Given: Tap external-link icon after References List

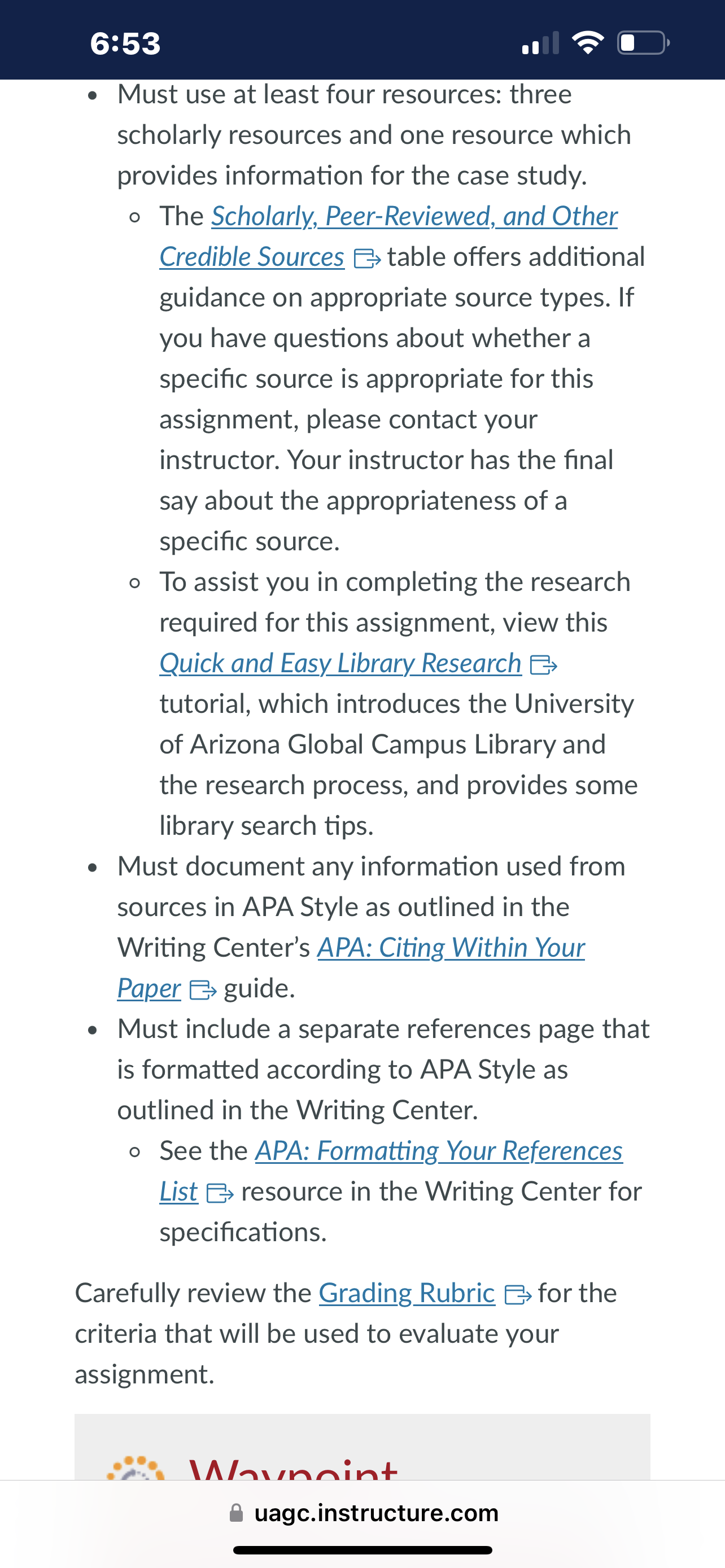Looking at the screenshot, I should click(x=220, y=1193).
